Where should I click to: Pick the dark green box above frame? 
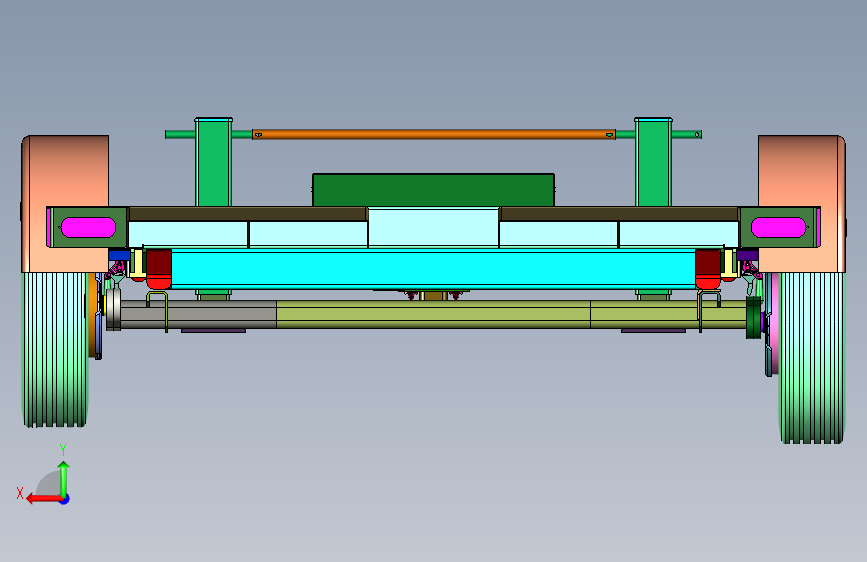click(x=434, y=190)
